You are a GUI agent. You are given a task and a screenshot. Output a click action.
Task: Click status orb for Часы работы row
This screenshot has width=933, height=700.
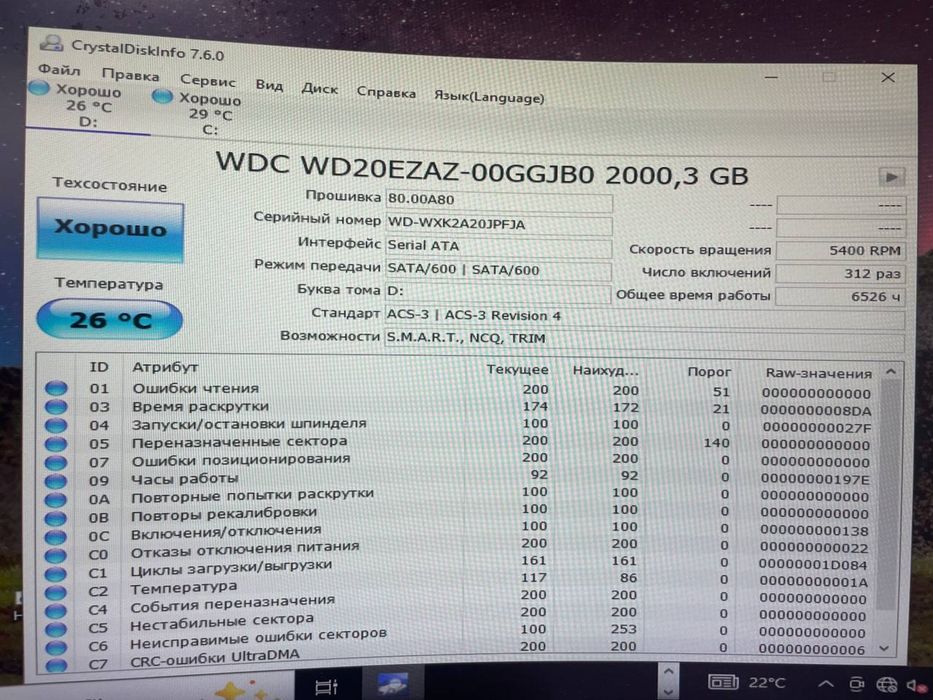coord(56,481)
